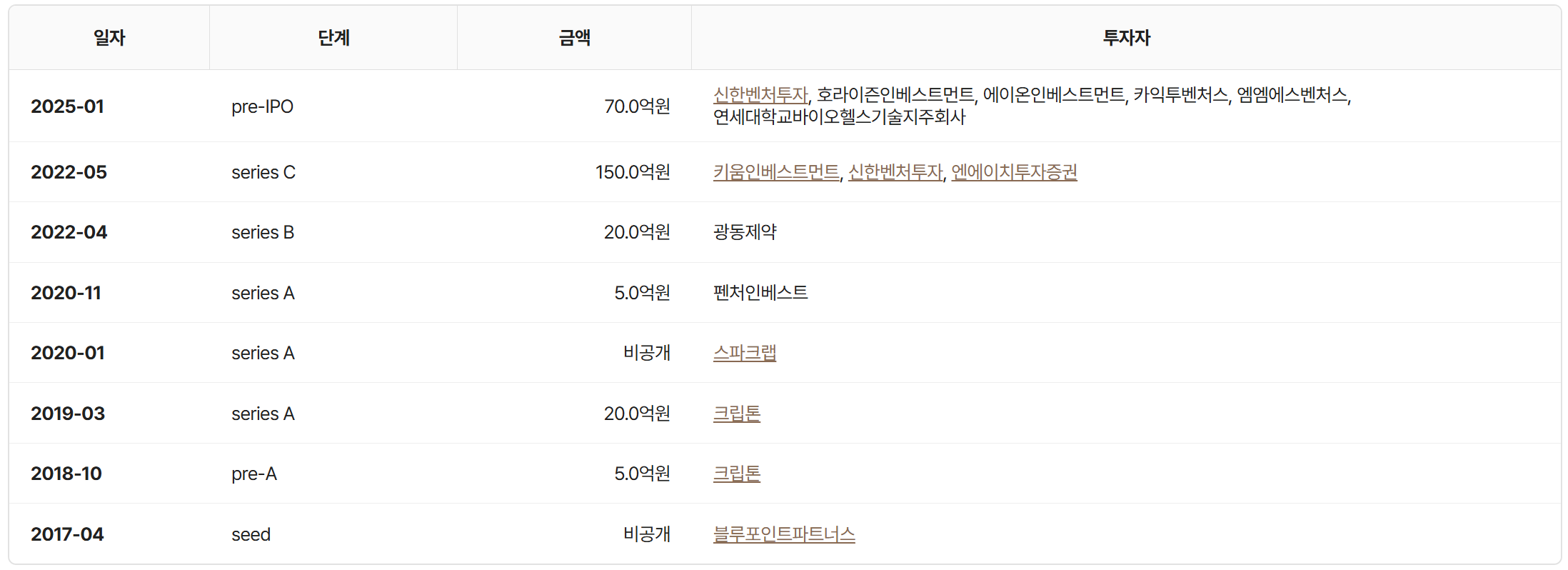This screenshot has height=570, width=1568.
Task: Open the 블루포인트파트너스 investor link
Action: coord(783,534)
